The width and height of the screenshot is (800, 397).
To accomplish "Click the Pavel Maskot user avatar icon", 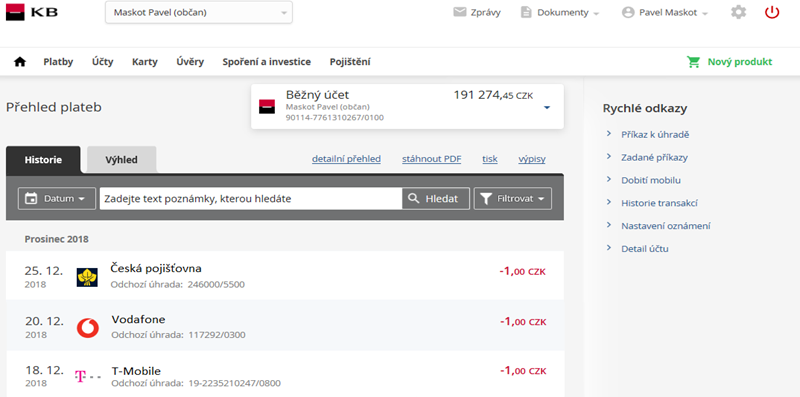I will pyautogui.click(x=628, y=13).
